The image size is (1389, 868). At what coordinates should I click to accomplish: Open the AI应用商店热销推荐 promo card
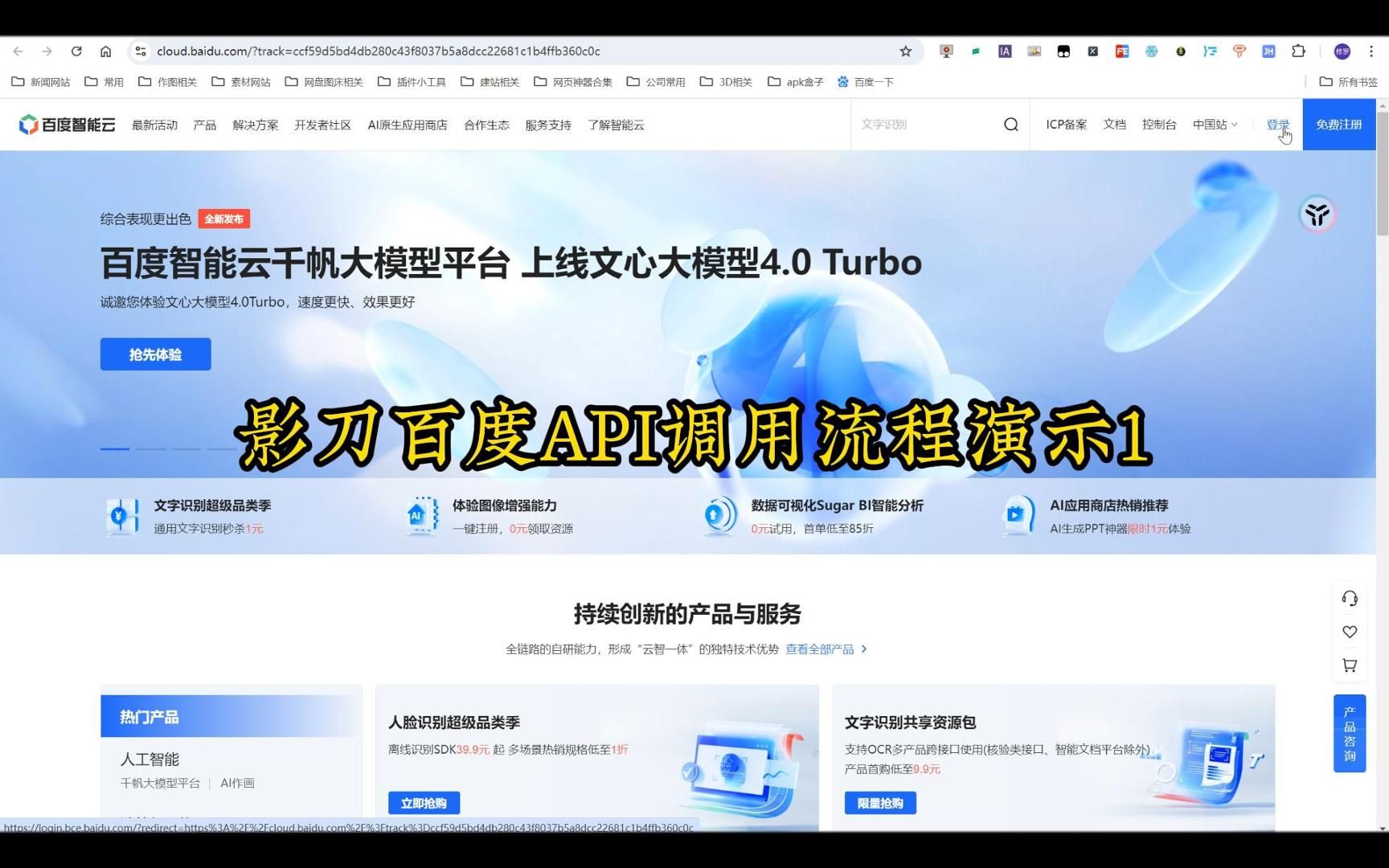click(1096, 516)
